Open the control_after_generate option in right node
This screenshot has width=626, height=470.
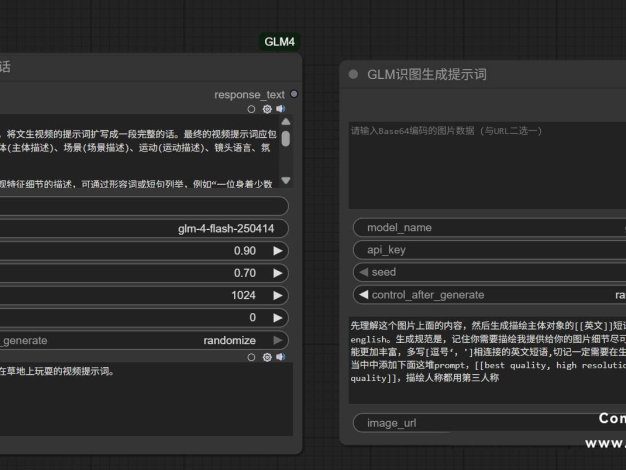click(489, 295)
